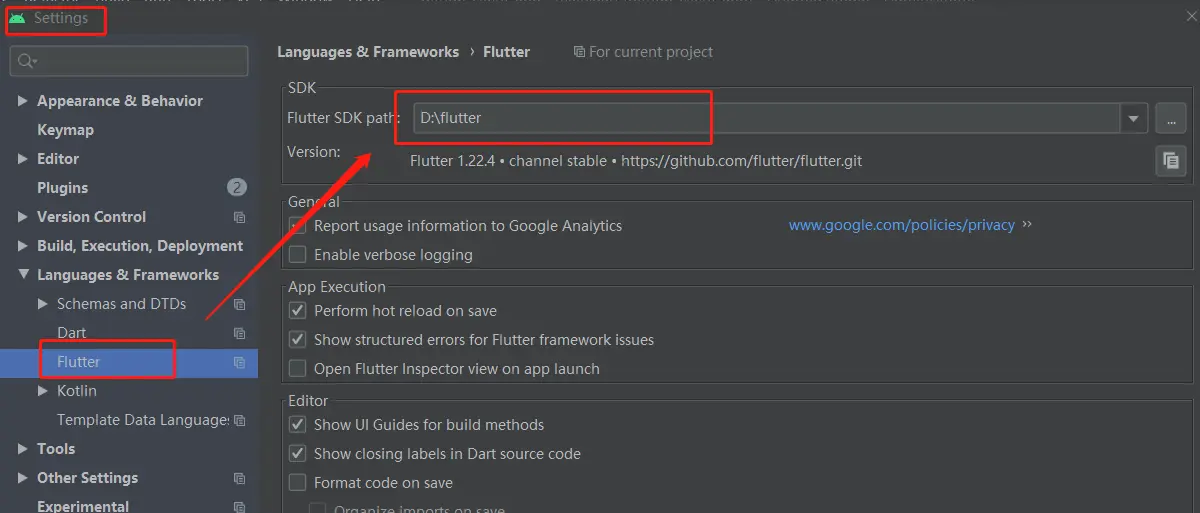Click project-level icon beside Flutter row
Screen dimensions: 1200x513
point(239,362)
